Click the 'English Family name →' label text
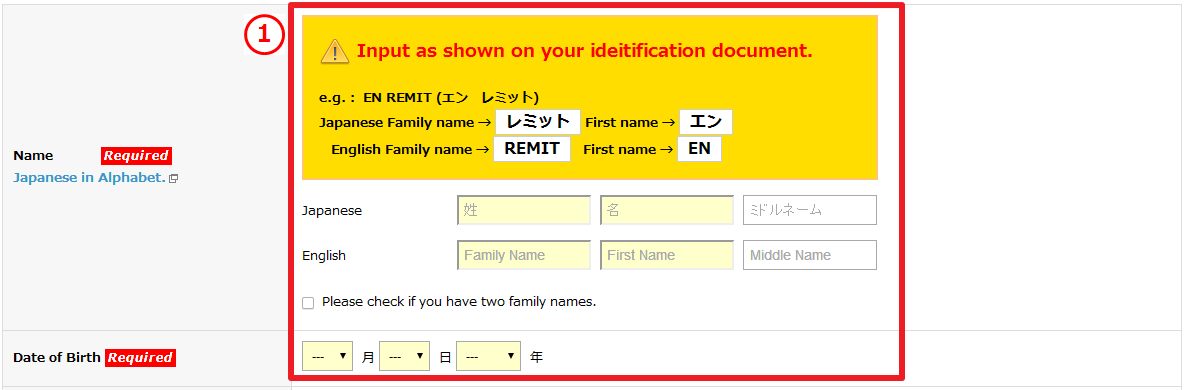This screenshot has width=1185, height=390. pyautogui.click(x=410, y=150)
